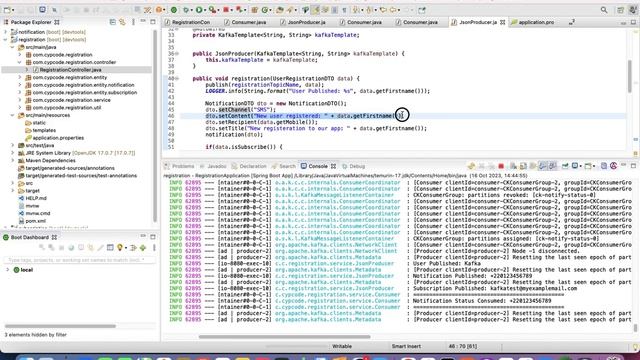Viewport: 640px width, 360px height.
Task: Toggle Block Selection Mode in the toolbar
Action: tap(335, 9)
